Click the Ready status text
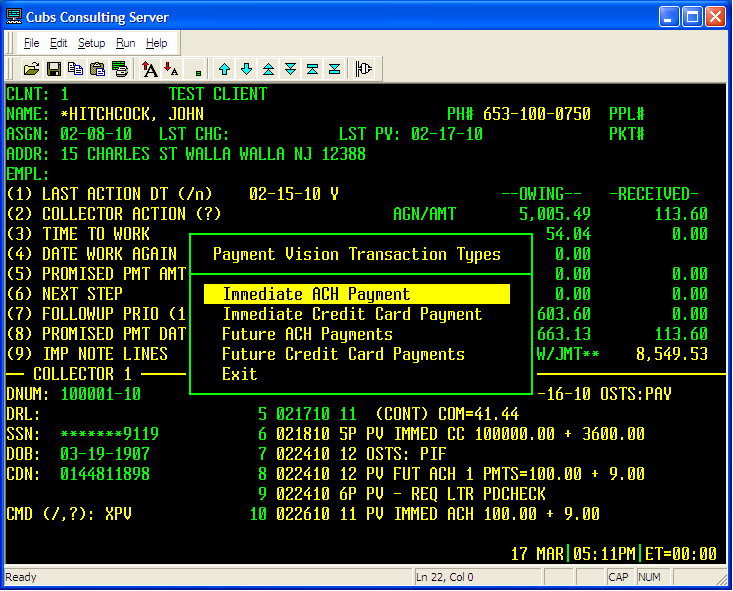The image size is (733, 591). (21, 577)
